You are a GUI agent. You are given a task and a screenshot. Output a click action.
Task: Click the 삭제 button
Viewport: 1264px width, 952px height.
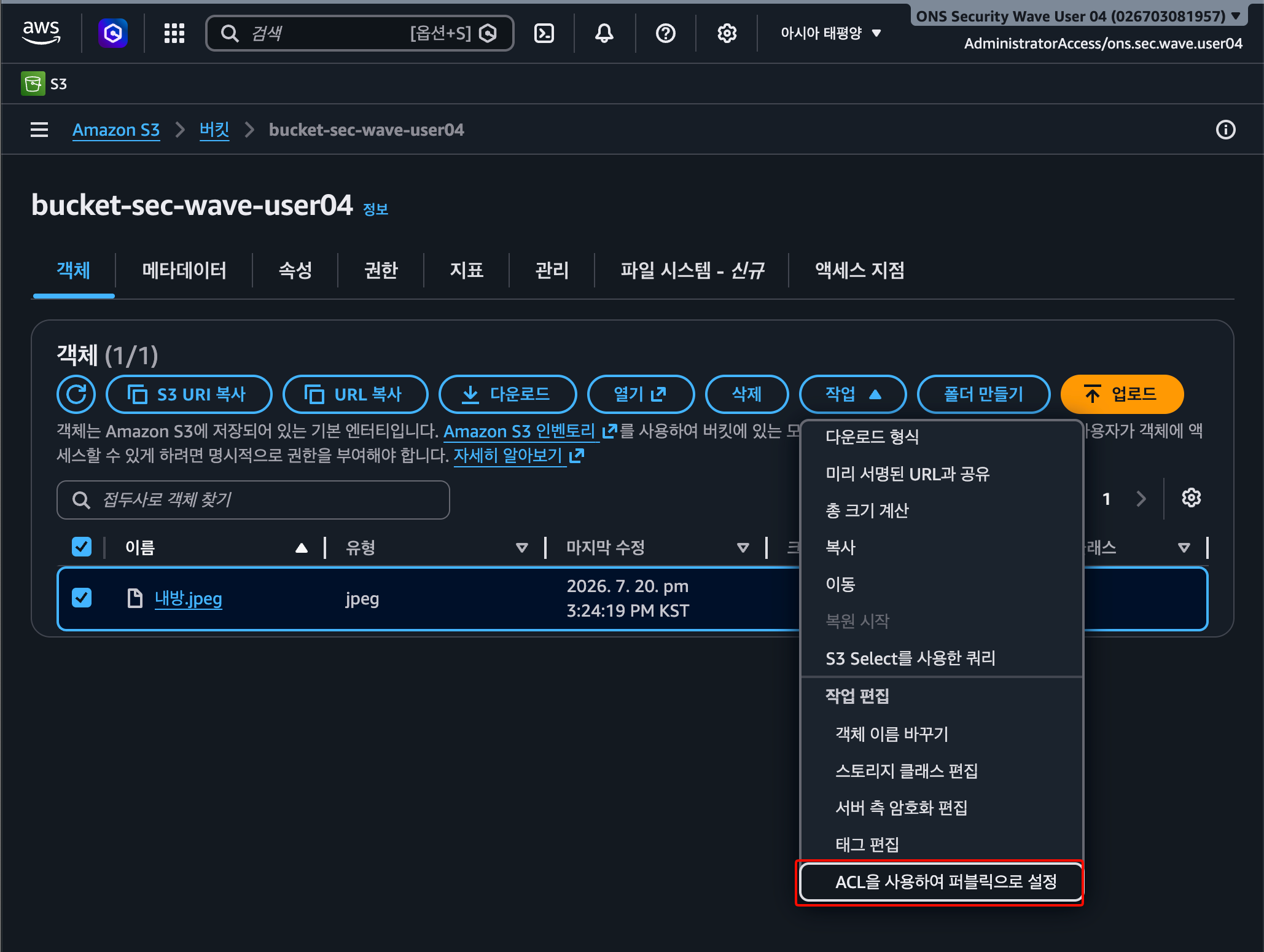click(747, 394)
